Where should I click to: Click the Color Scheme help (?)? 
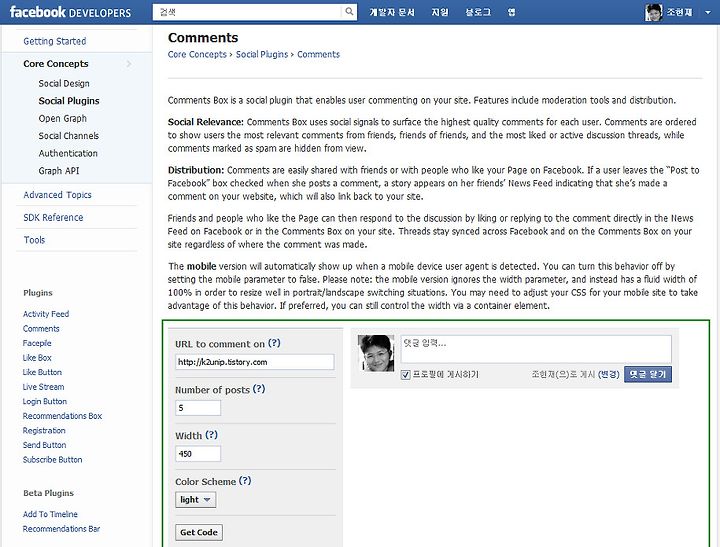pyautogui.click(x=245, y=481)
